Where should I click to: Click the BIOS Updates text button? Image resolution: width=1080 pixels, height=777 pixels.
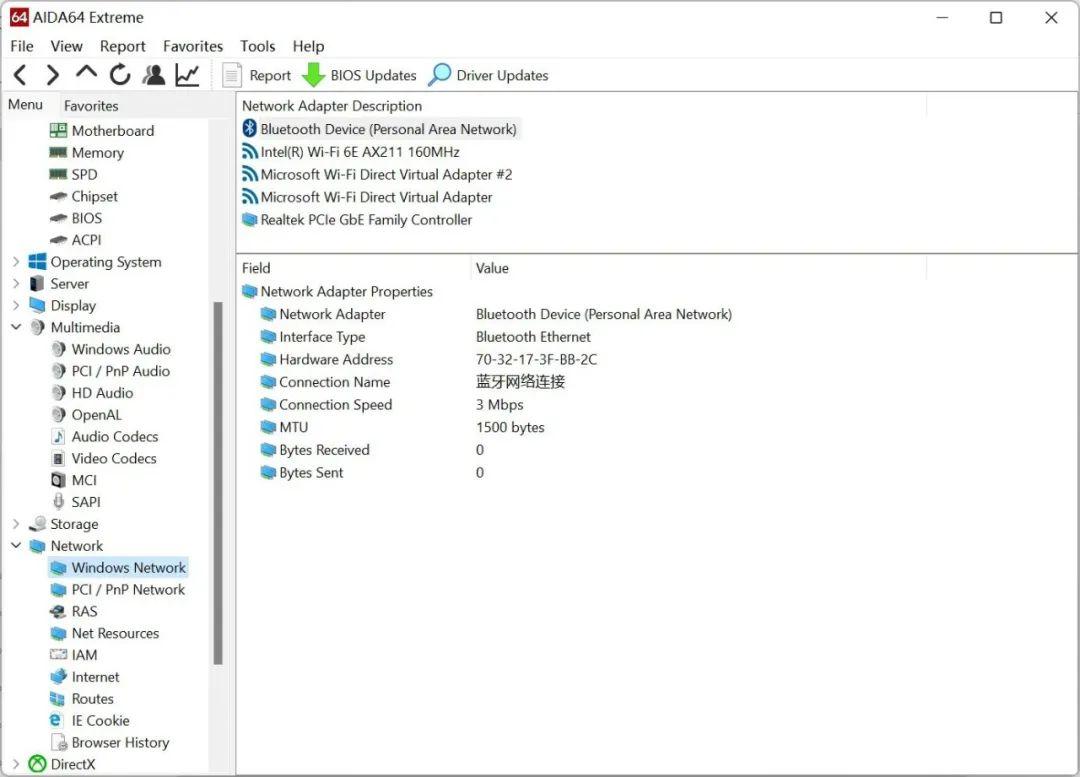click(x=373, y=75)
